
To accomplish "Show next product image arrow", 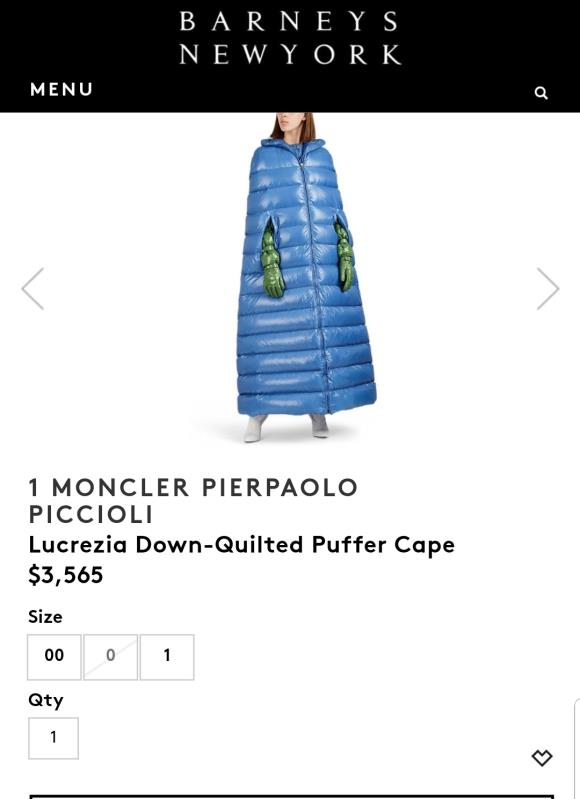I will coord(548,288).
